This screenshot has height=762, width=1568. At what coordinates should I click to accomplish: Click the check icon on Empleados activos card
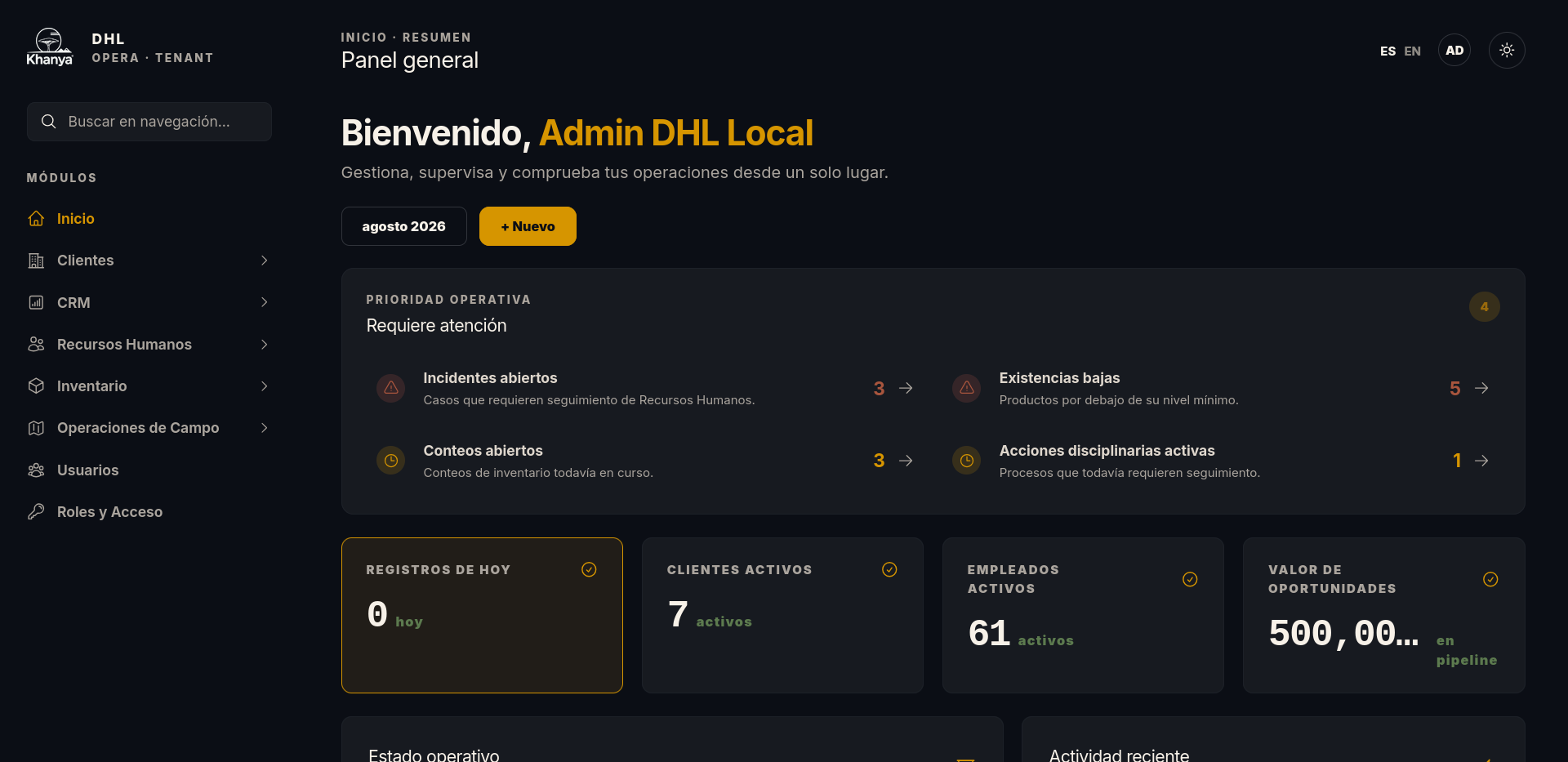point(1190,579)
